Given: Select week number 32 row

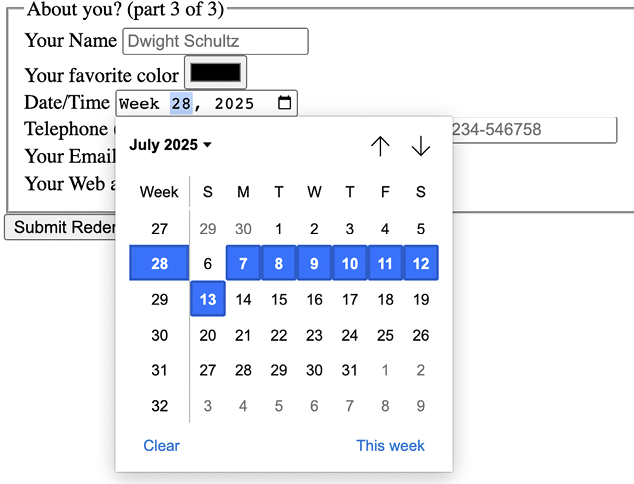Looking at the screenshot, I should tap(160, 406).
